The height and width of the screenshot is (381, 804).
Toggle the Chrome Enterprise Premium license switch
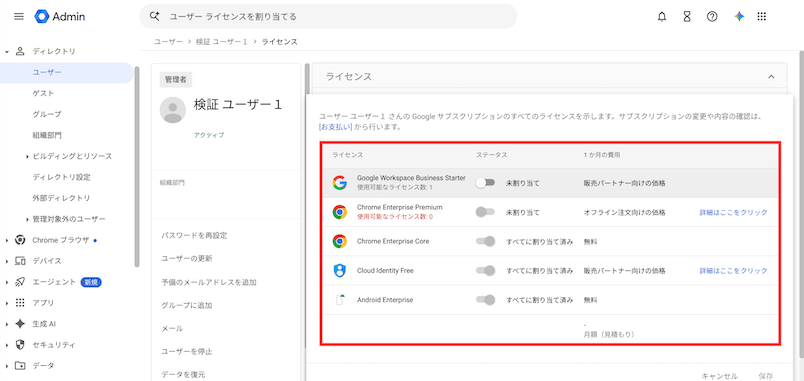point(485,212)
